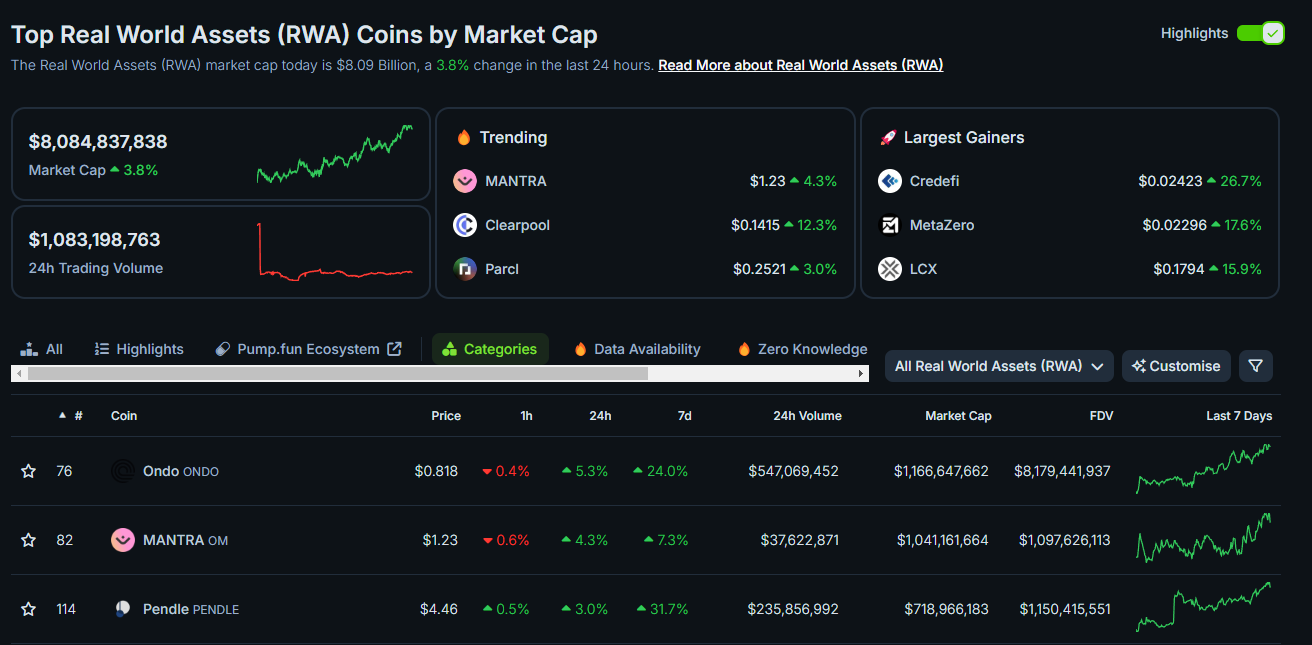Viewport: 1312px width, 645px height.
Task: Open Read More about Real World Assets link
Action: pos(800,65)
